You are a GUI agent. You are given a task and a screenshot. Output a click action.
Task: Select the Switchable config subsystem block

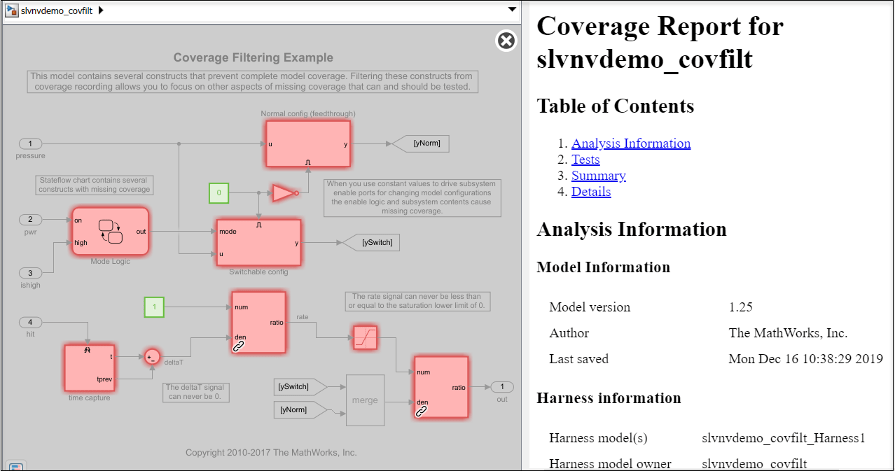(x=259, y=243)
